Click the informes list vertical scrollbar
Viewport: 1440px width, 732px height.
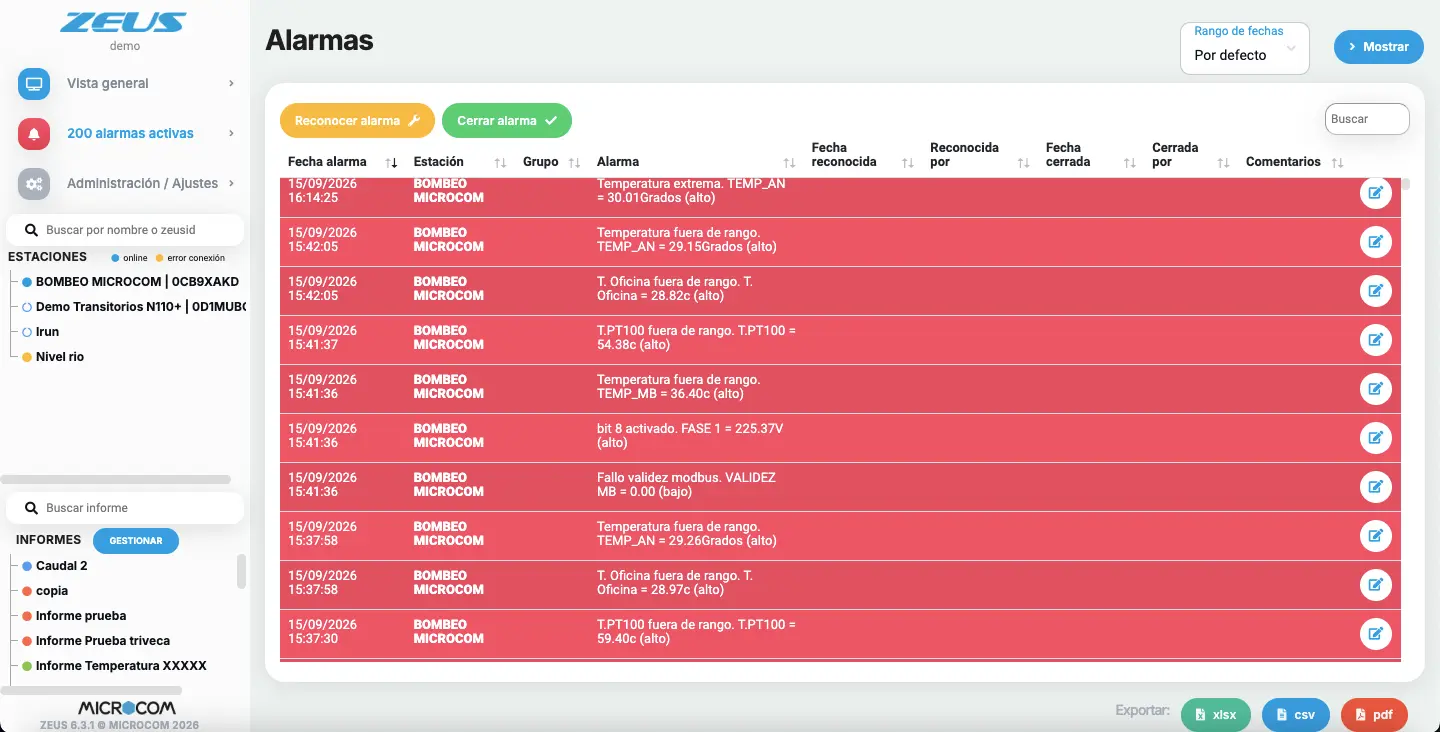pyautogui.click(x=241, y=572)
